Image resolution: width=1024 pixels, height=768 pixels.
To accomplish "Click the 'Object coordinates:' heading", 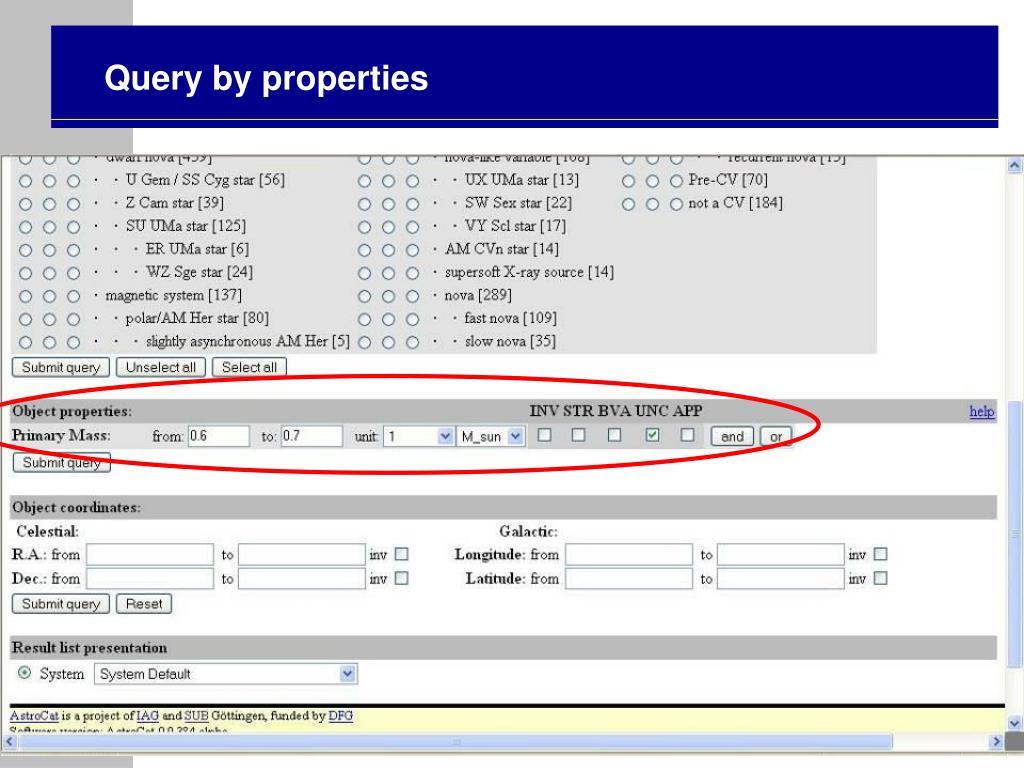I will (76, 507).
